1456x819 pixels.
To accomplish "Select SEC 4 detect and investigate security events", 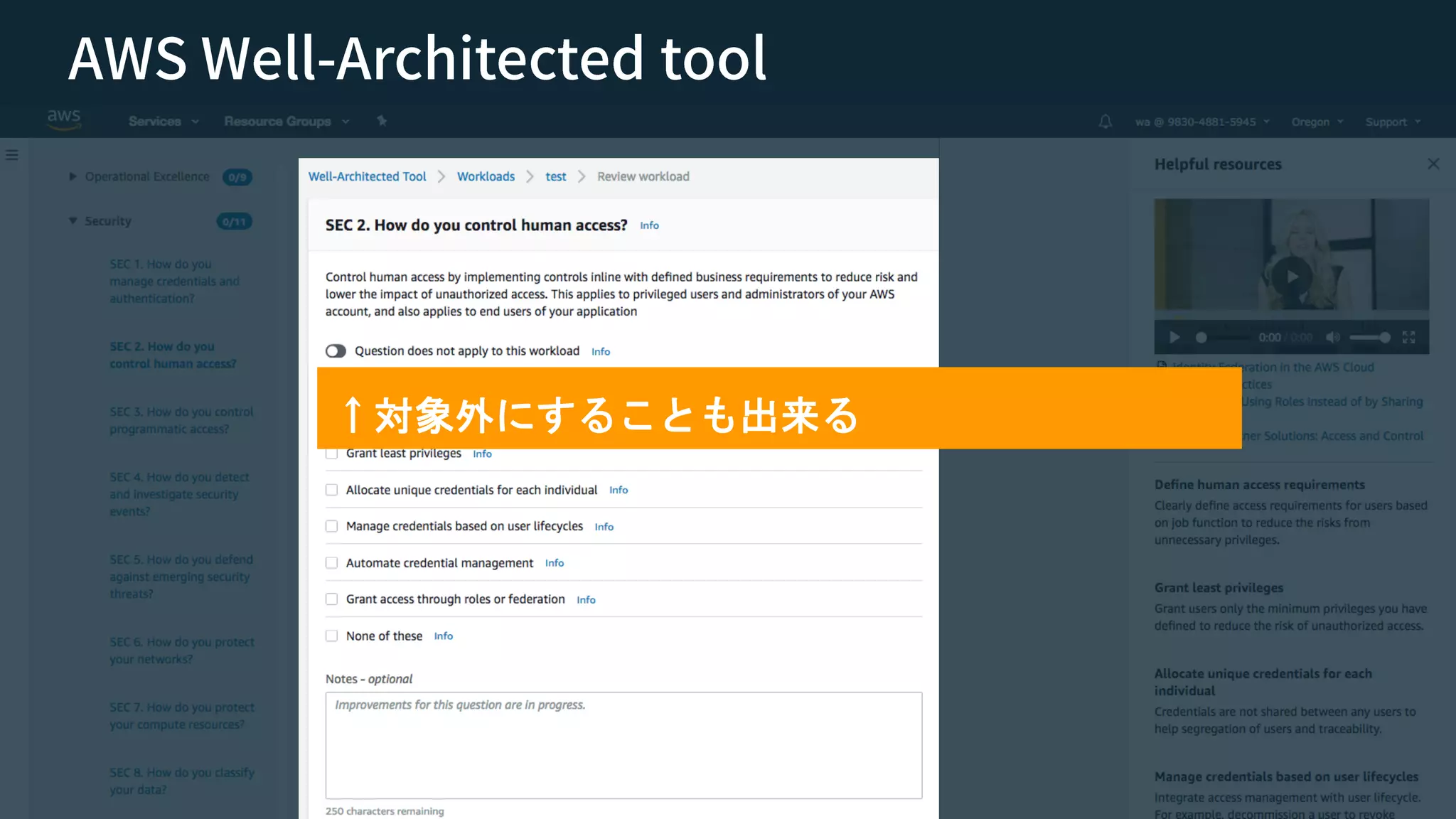I will [179, 494].
